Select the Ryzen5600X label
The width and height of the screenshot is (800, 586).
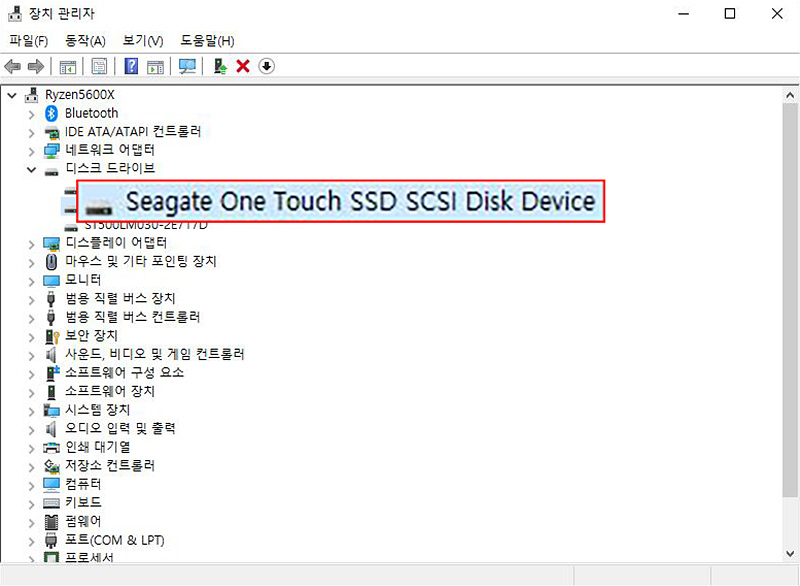[x=80, y=95]
